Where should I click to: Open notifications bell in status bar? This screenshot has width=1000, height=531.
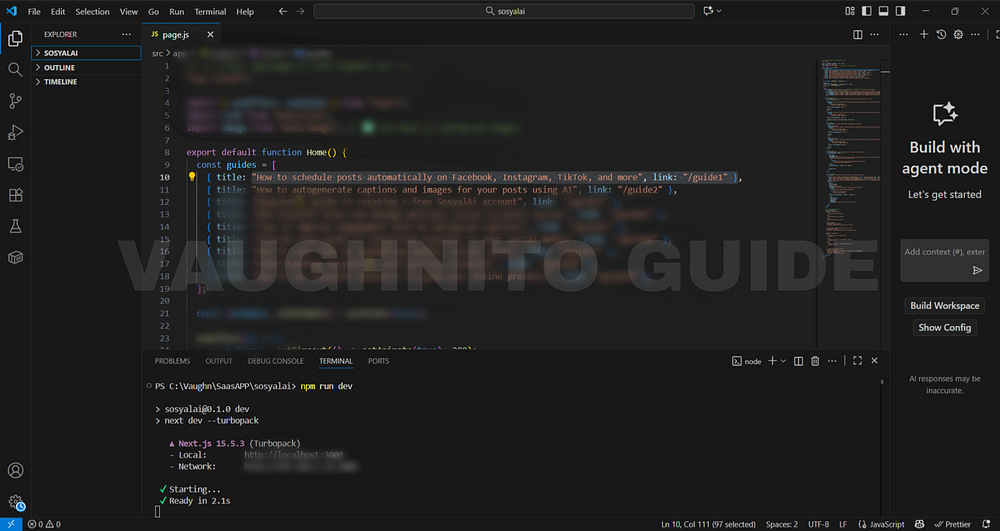[x=986, y=524]
